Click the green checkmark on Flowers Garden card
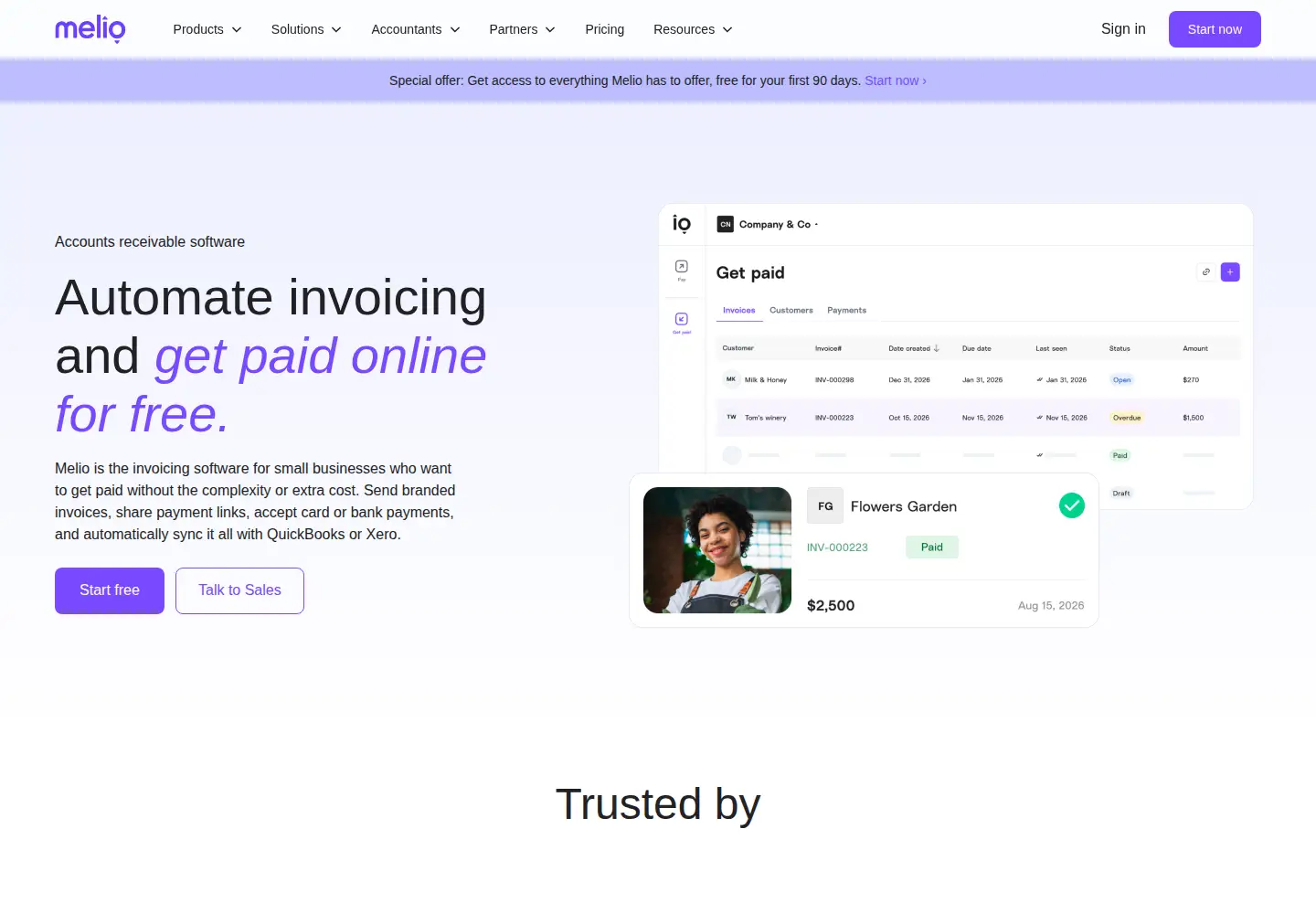This screenshot has height=914, width=1316. (x=1072, y=505)
